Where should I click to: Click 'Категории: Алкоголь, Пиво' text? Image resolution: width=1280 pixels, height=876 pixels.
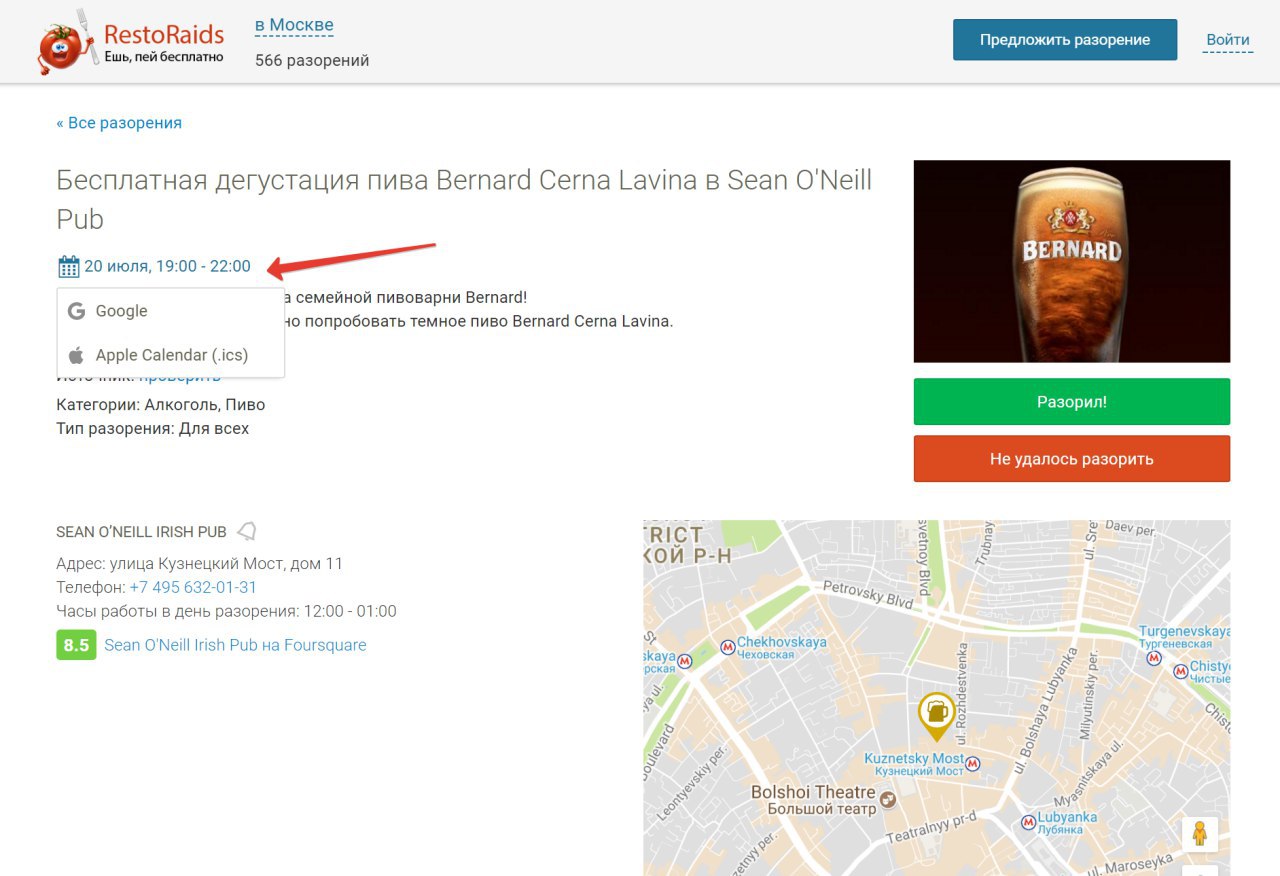tap(160, 404)
